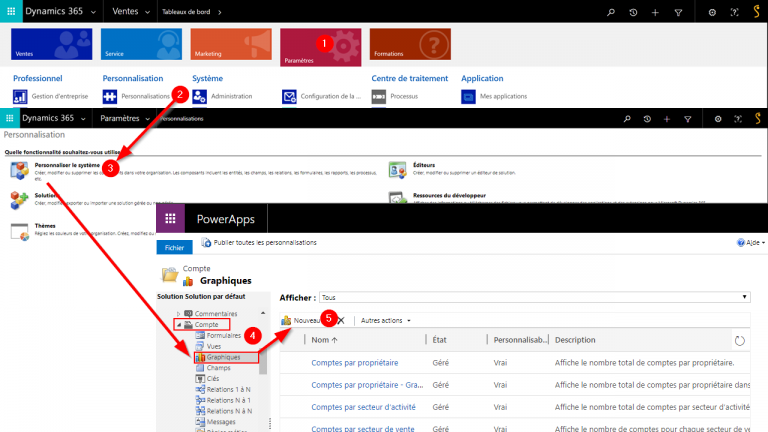The width and height of the screenshot is (768, 432).
Task: Click the solution tree scrollbar
Action: [x=263, y=360]
